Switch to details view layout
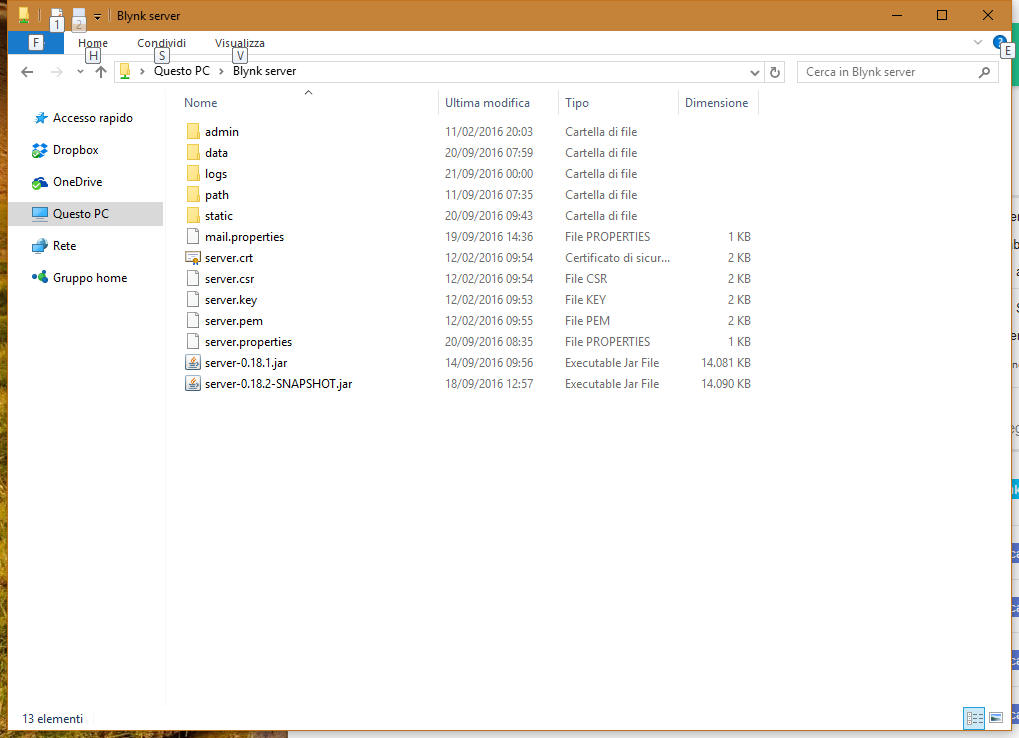The width and height of the screenshot is (1019, 738). [974, 718]
